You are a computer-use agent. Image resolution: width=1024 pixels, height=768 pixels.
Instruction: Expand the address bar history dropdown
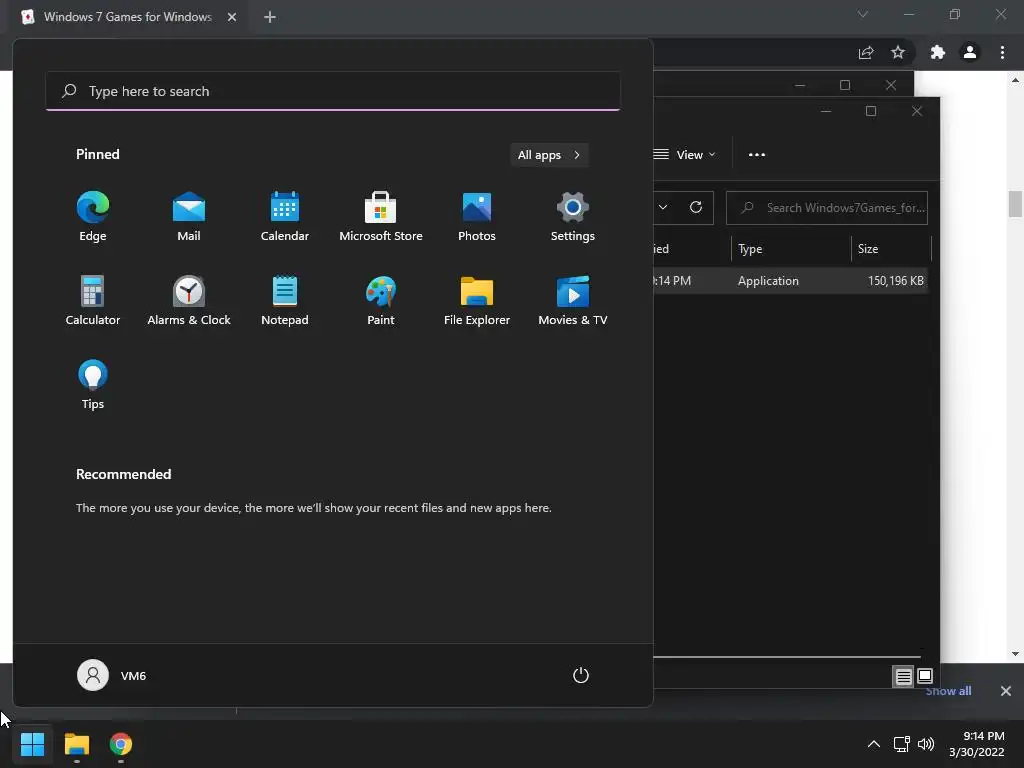pyautogui.click(x=663, y=207)
